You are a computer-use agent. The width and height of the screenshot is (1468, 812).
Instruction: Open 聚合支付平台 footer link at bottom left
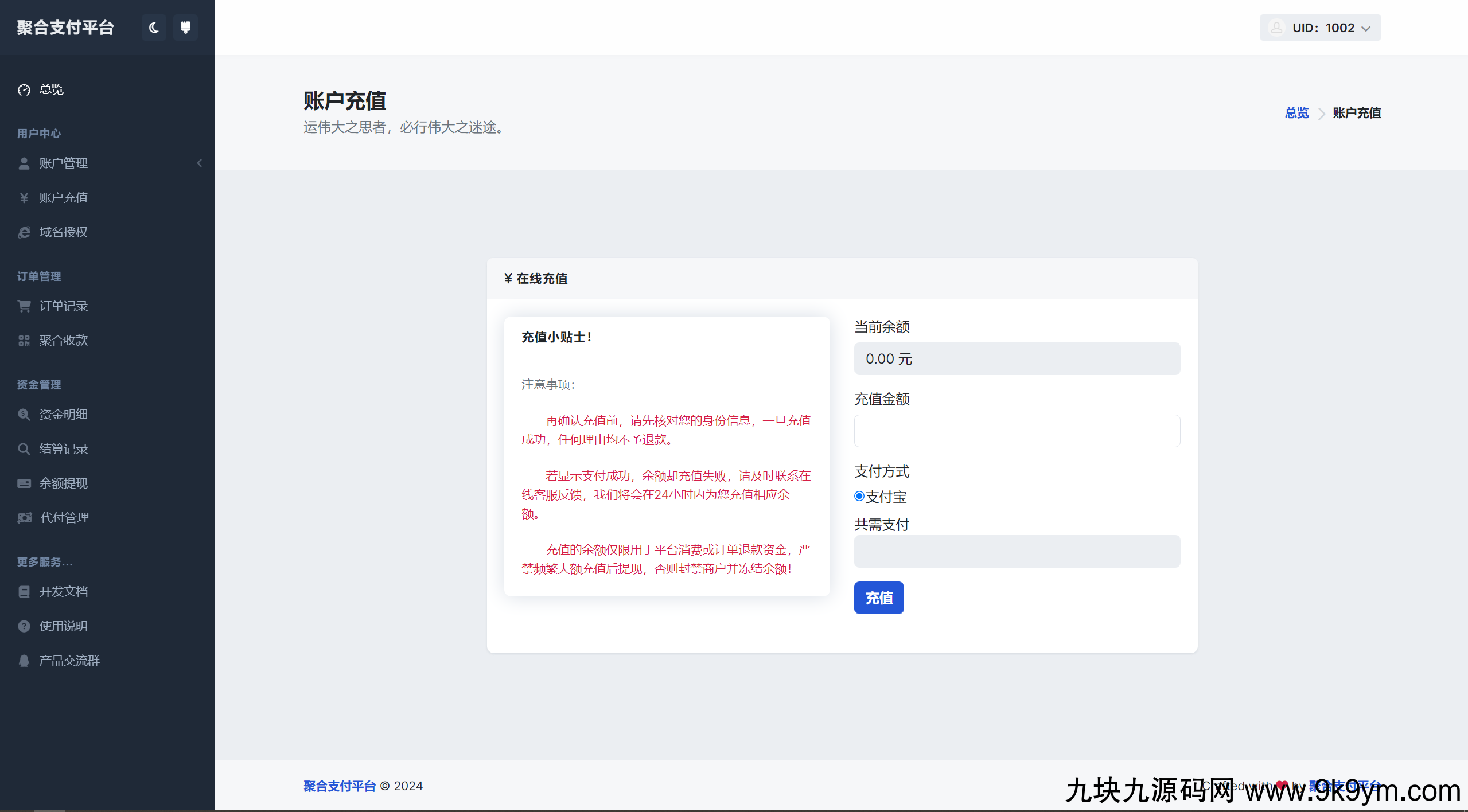339,786
